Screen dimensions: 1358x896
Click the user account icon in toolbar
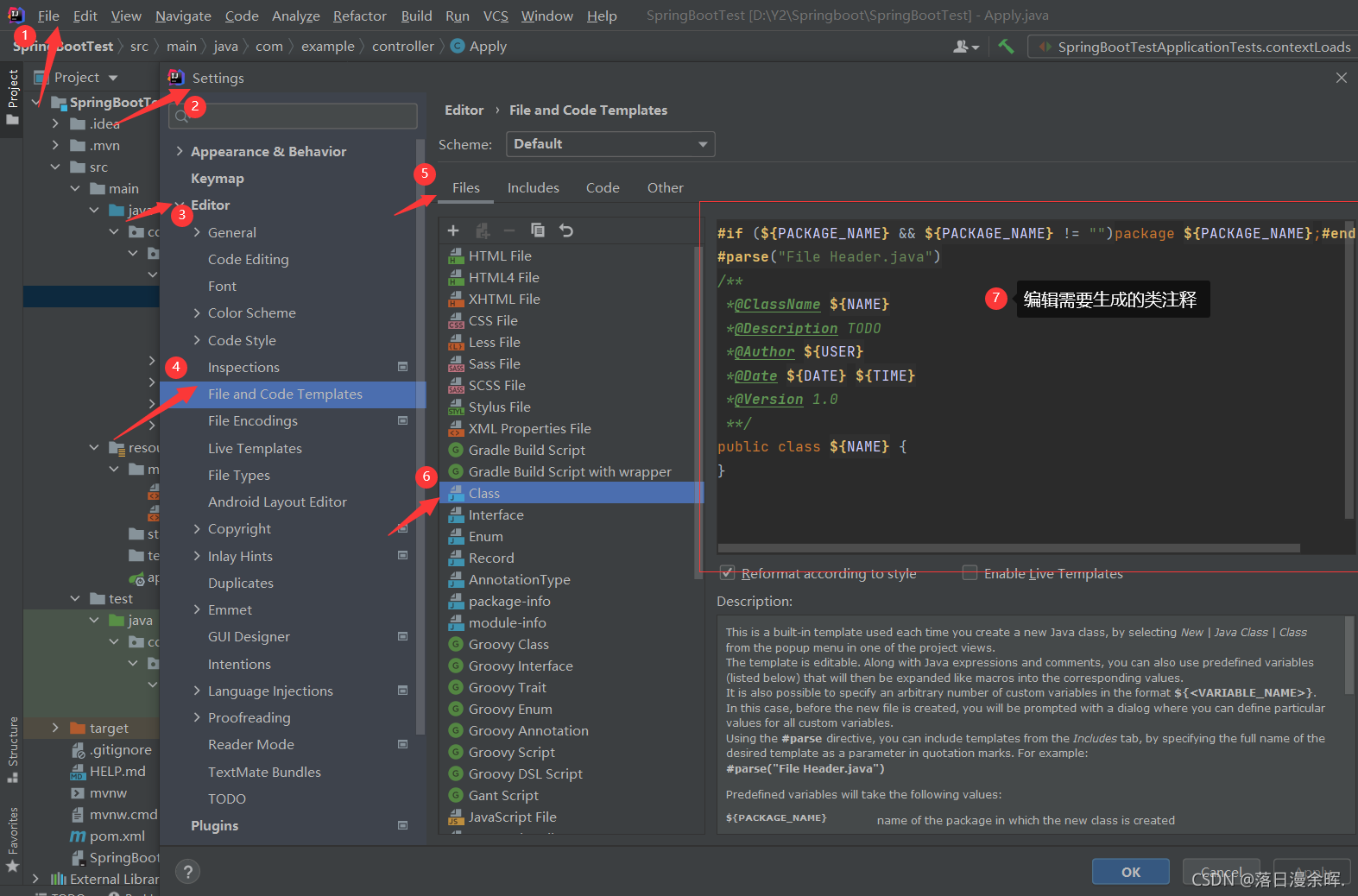965,47
